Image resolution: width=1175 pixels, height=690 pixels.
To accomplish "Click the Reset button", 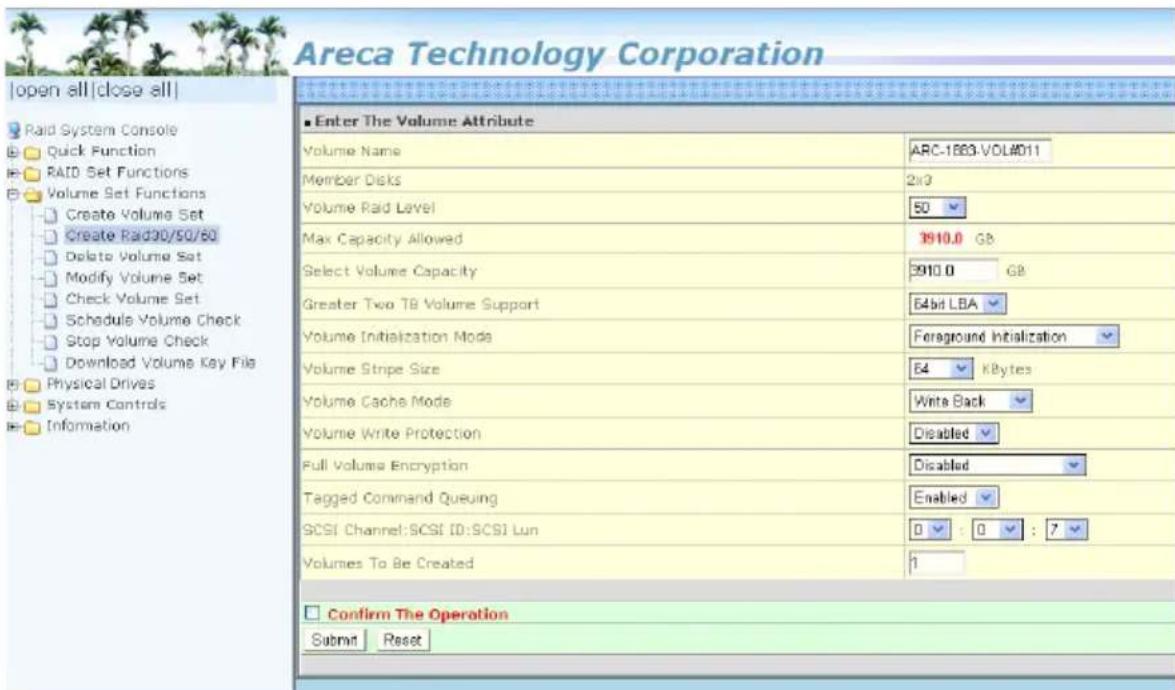I will tap(402, 640).
